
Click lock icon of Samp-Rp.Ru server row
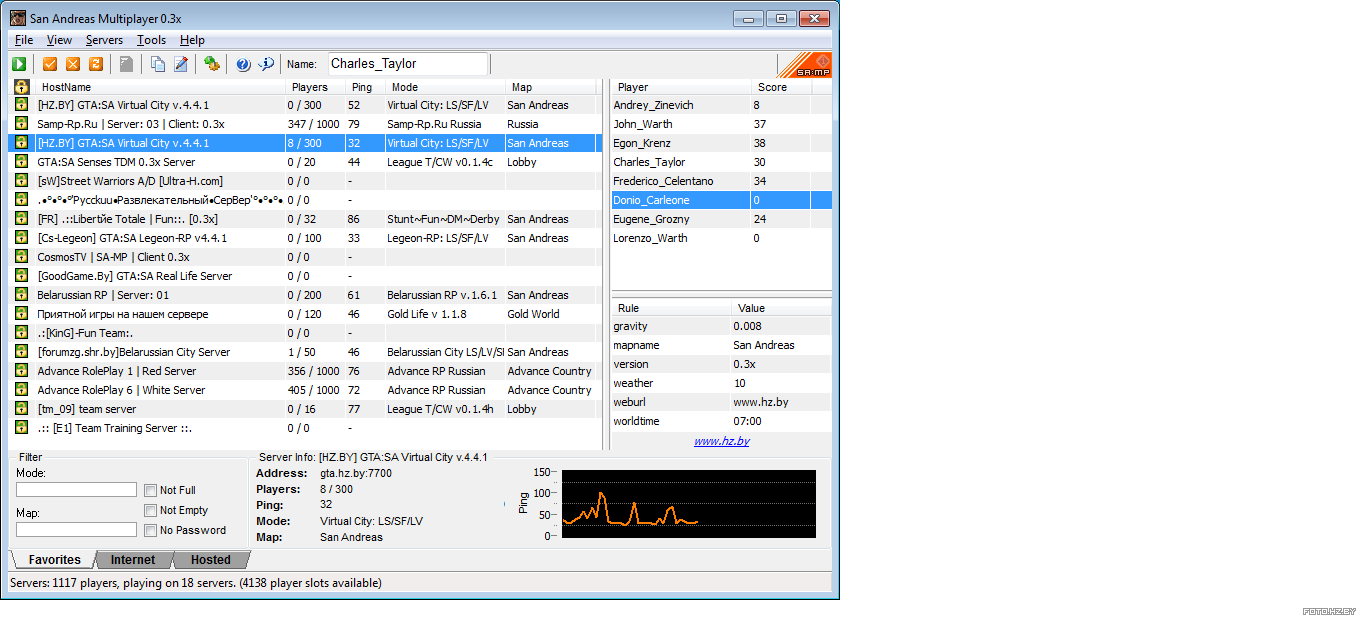pos(21,124)
